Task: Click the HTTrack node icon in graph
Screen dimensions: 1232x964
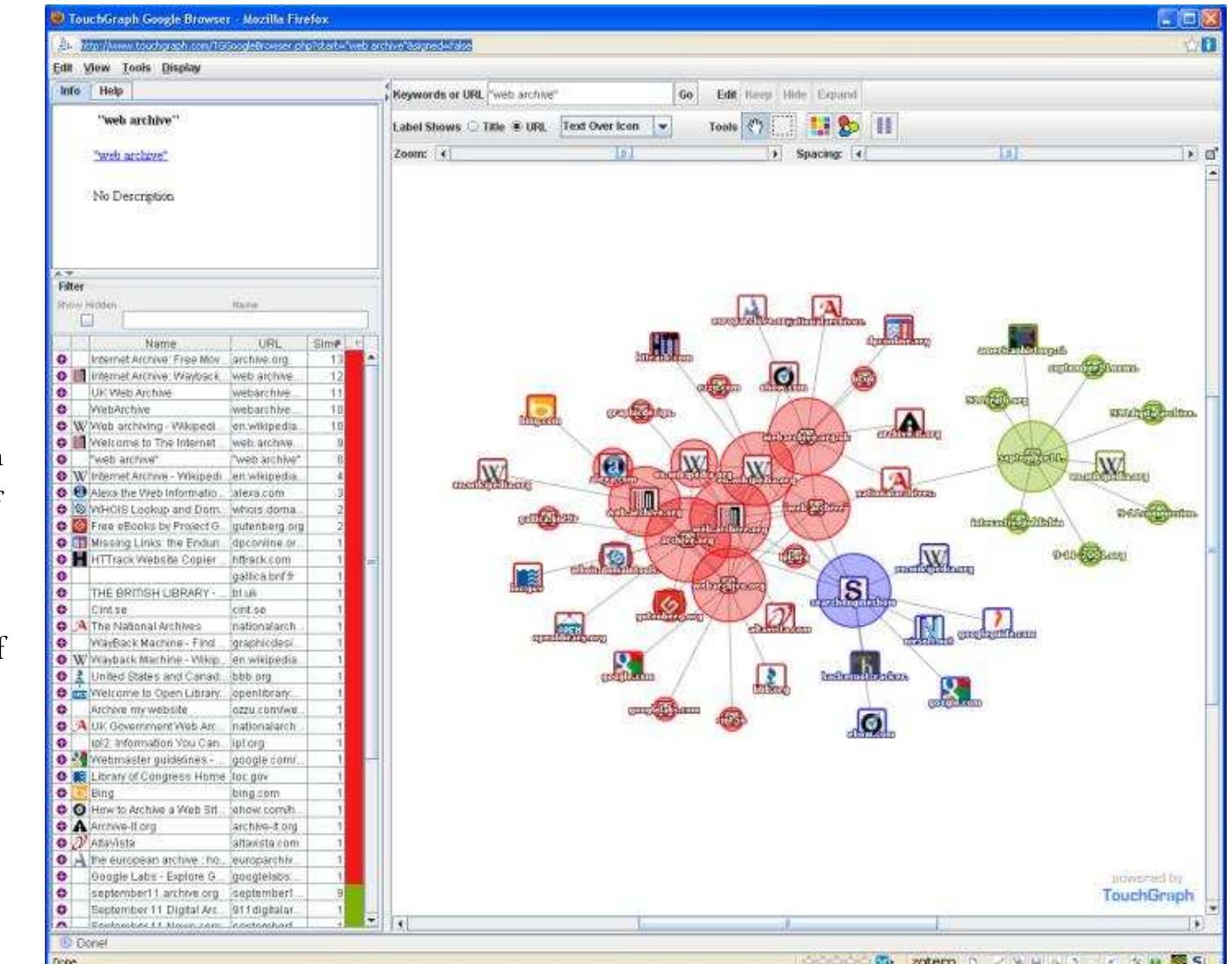Action: 664,345
